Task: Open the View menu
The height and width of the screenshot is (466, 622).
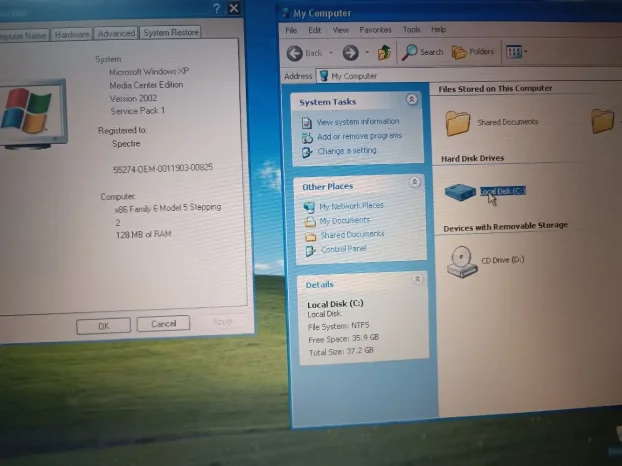Action: (340, 30)
